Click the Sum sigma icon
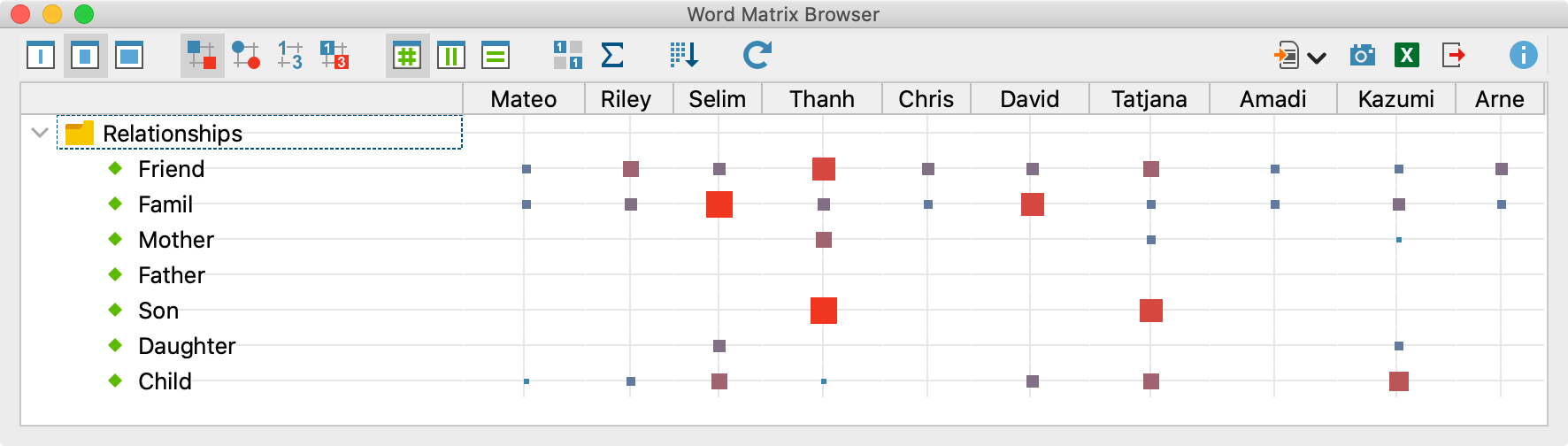 (611, 56)
